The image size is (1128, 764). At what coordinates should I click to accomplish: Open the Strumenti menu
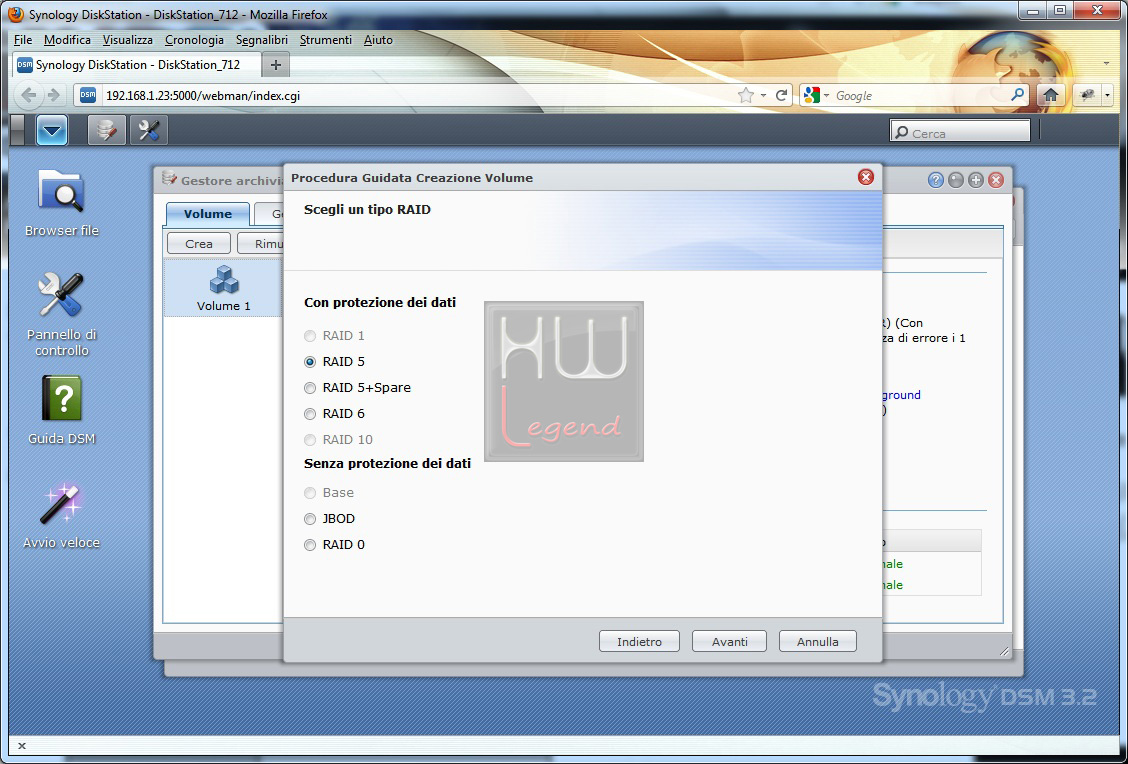pyautogui.click(x=325, y=40)
